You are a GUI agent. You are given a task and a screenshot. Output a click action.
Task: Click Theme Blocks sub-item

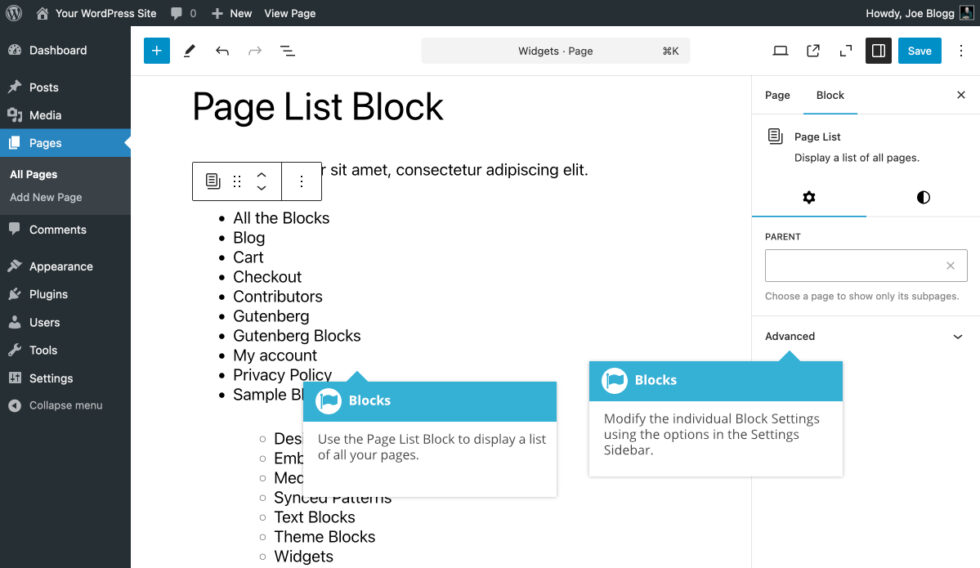(x=324, y=537)
